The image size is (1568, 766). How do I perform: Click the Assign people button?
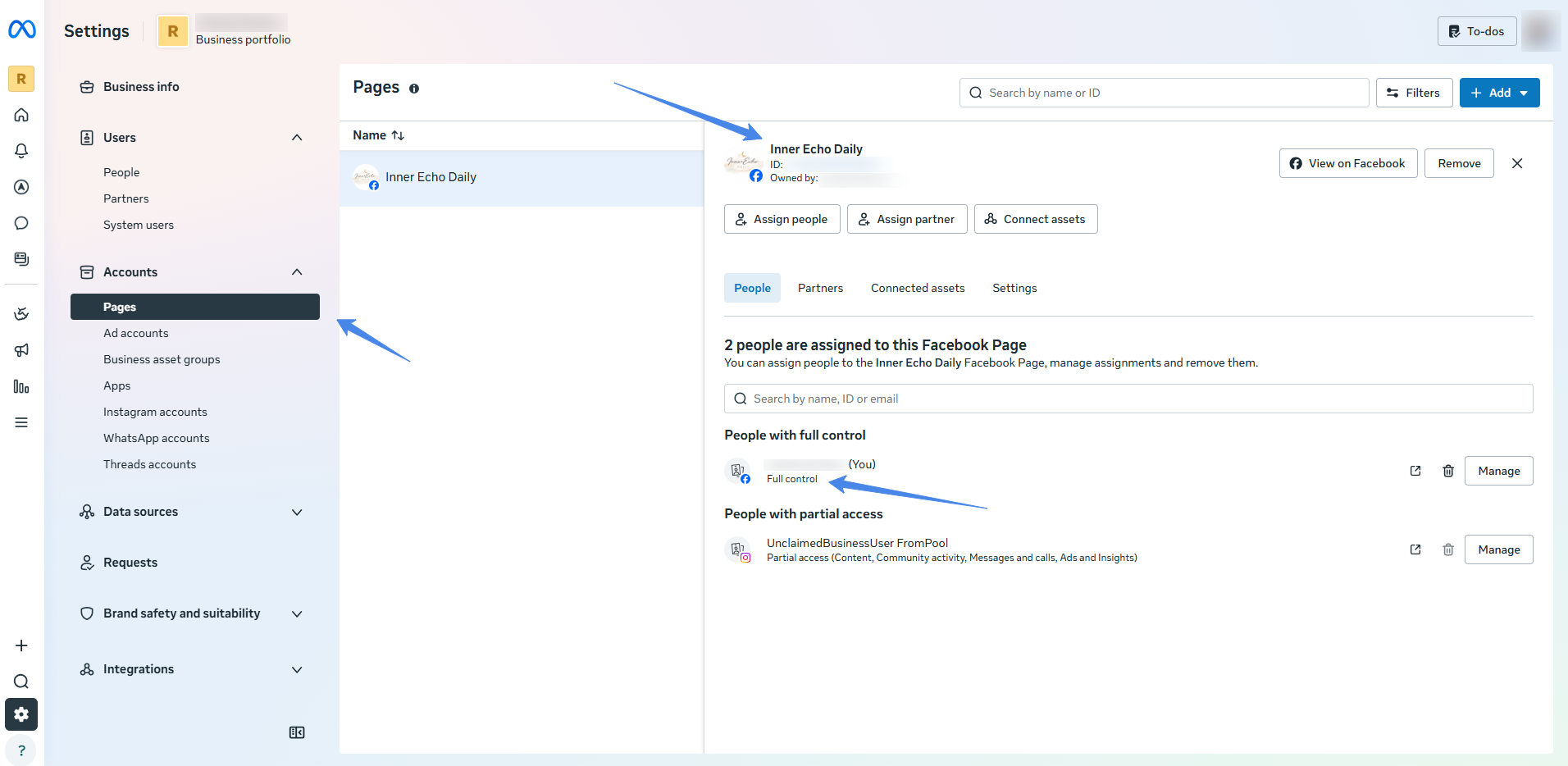[x=782, y=219]
